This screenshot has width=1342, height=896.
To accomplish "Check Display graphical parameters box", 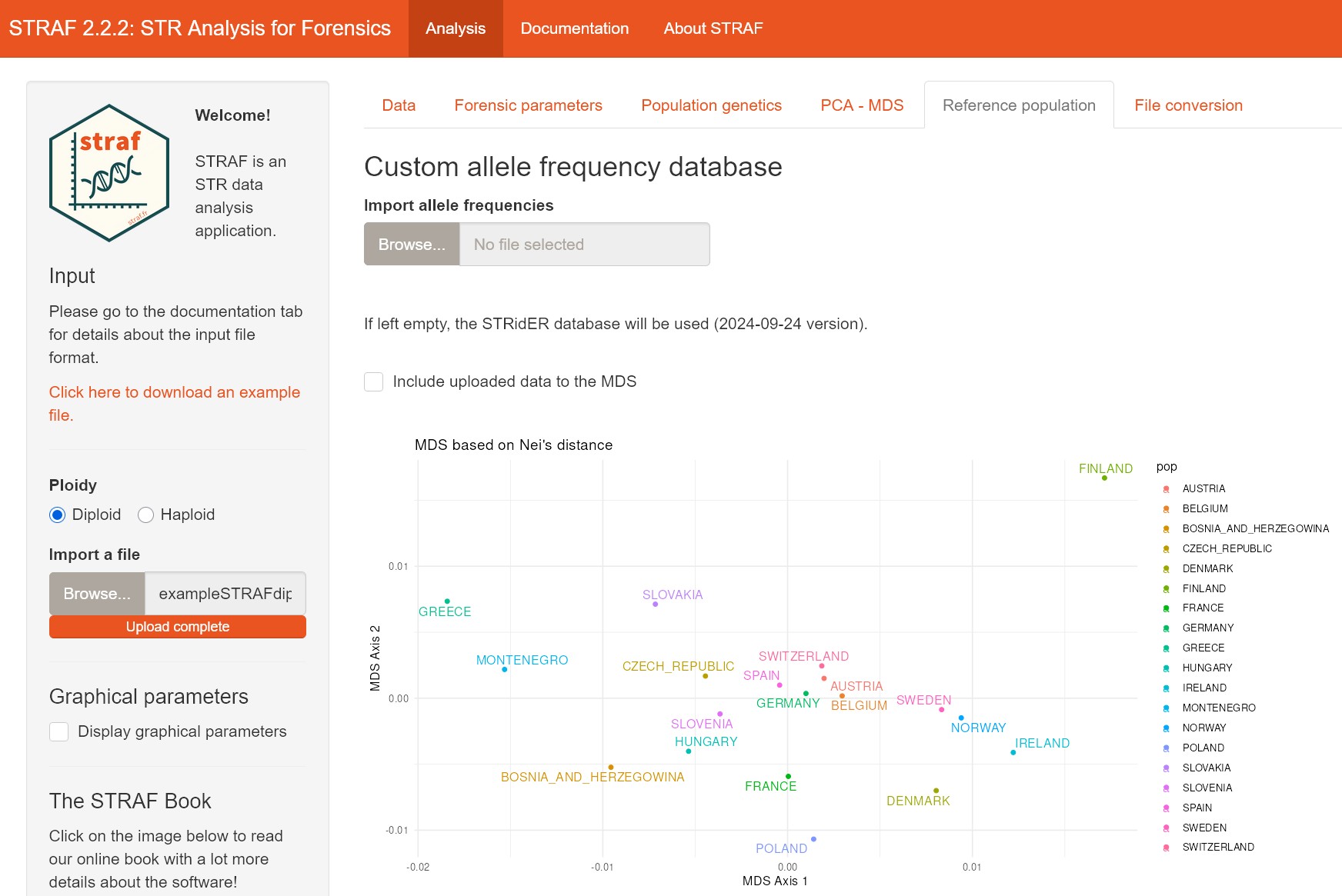I will (59, 731).
